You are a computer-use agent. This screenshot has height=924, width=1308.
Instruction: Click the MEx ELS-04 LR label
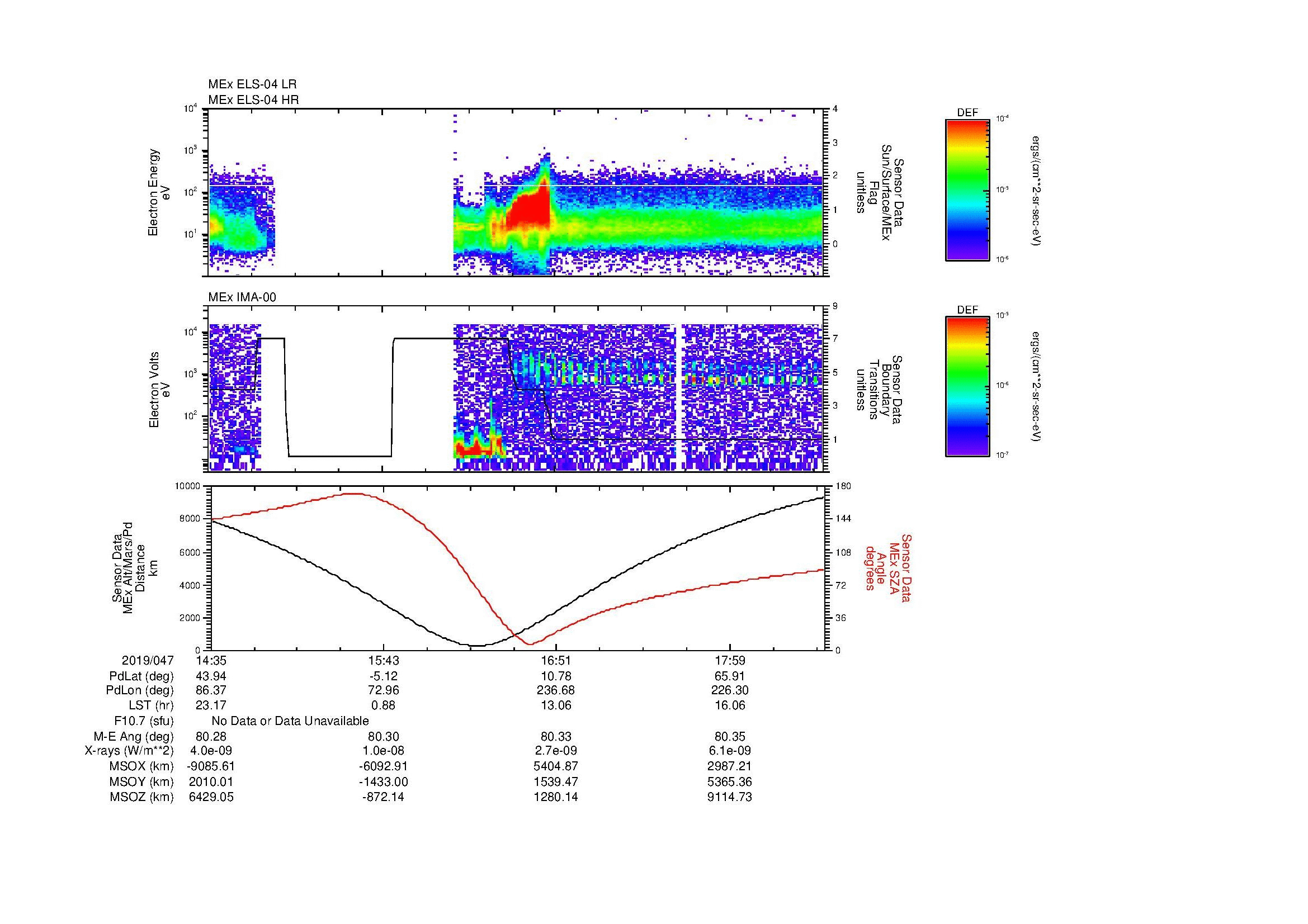point(252,84)
